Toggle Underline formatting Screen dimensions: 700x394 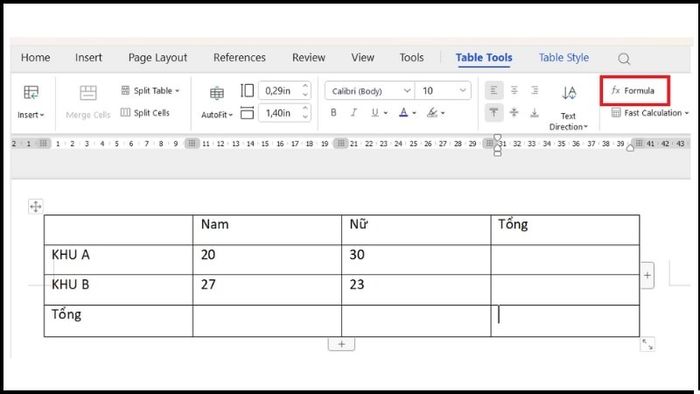(x=375, y=112)
